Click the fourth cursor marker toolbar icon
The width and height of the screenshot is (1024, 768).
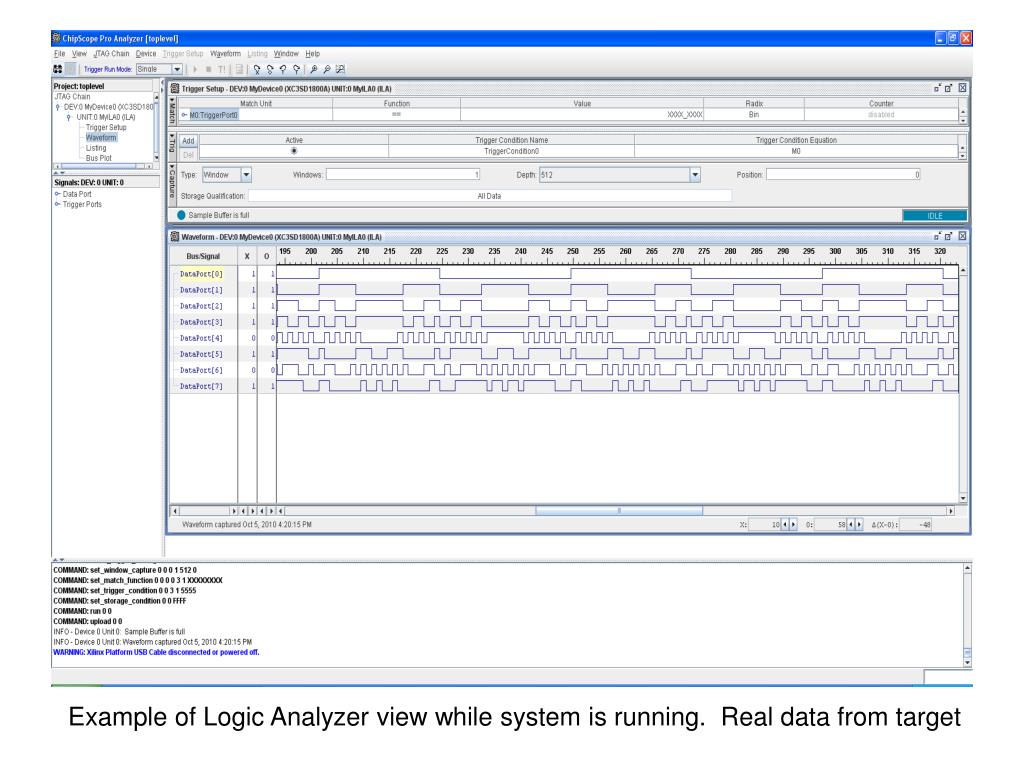[x=296, y=69]
